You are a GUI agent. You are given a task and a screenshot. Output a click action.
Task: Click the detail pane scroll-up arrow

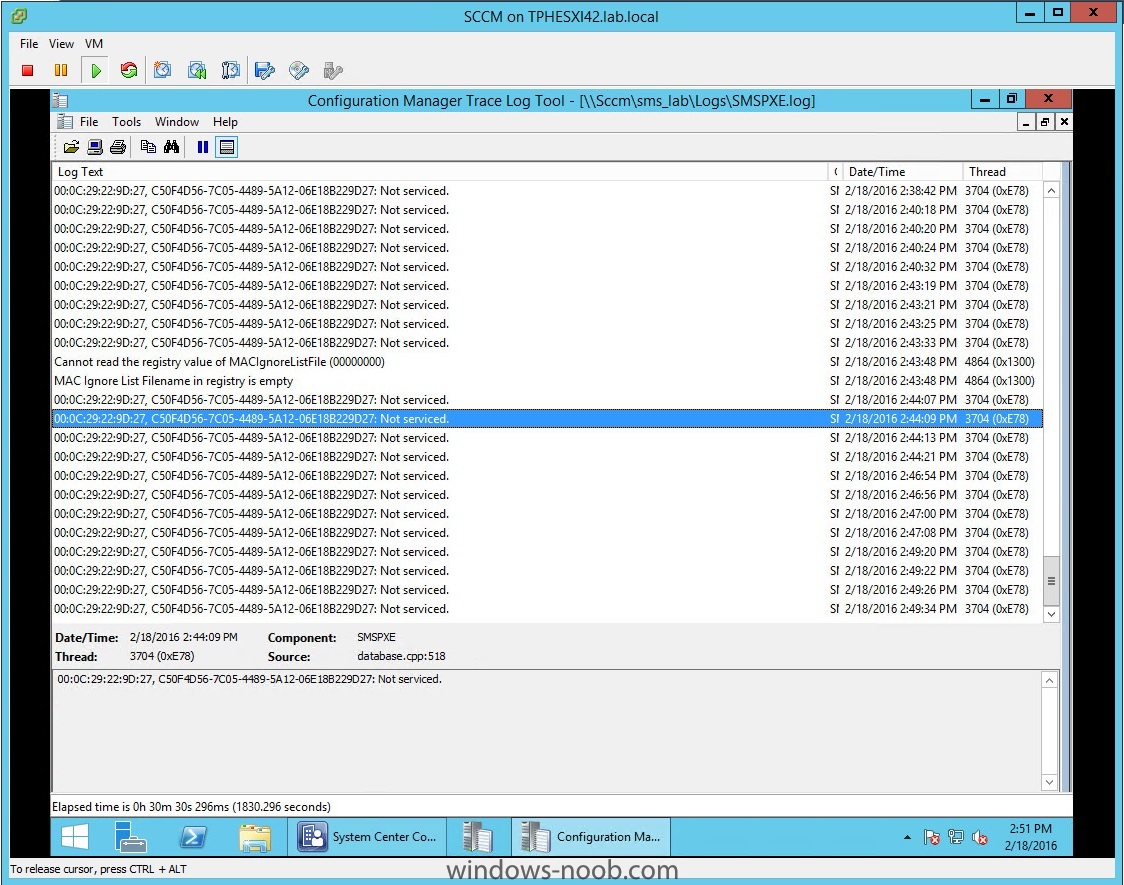click(1049, 681)
